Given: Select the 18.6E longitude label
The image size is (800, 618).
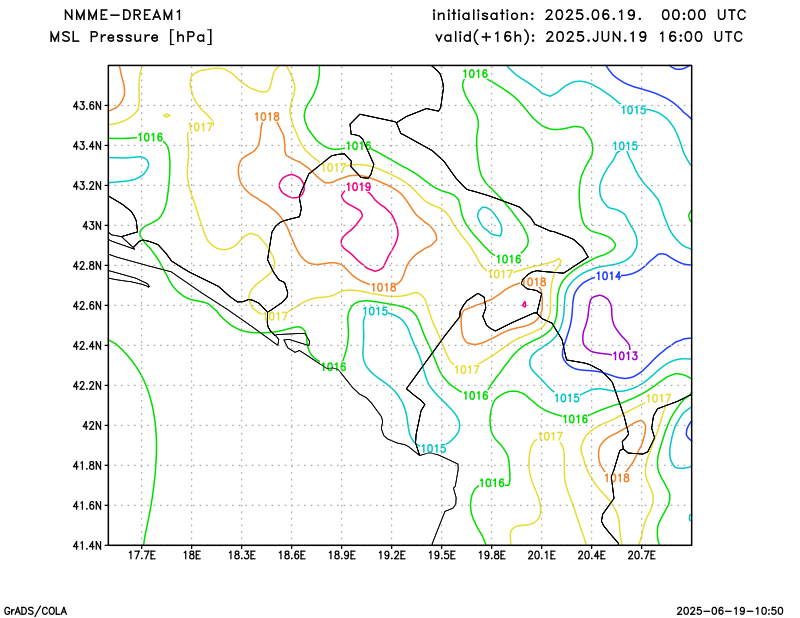Looking at the screenshot, I should pos(291,555).
